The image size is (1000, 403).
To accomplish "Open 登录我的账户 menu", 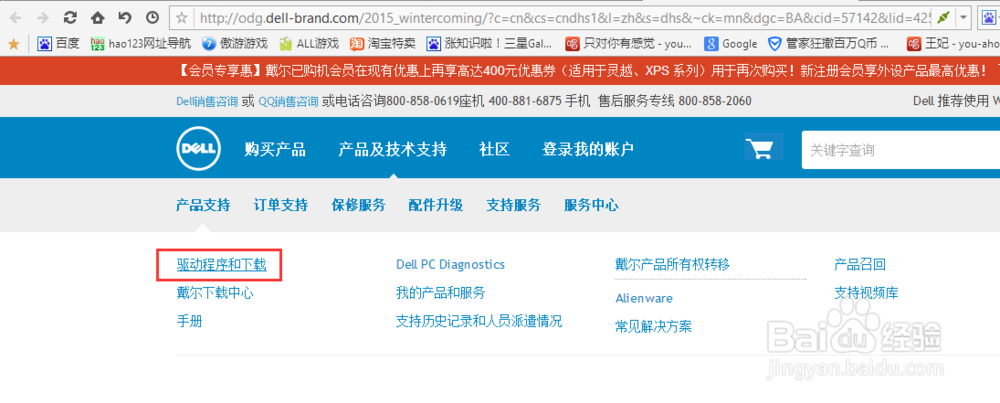I will 588,150.
